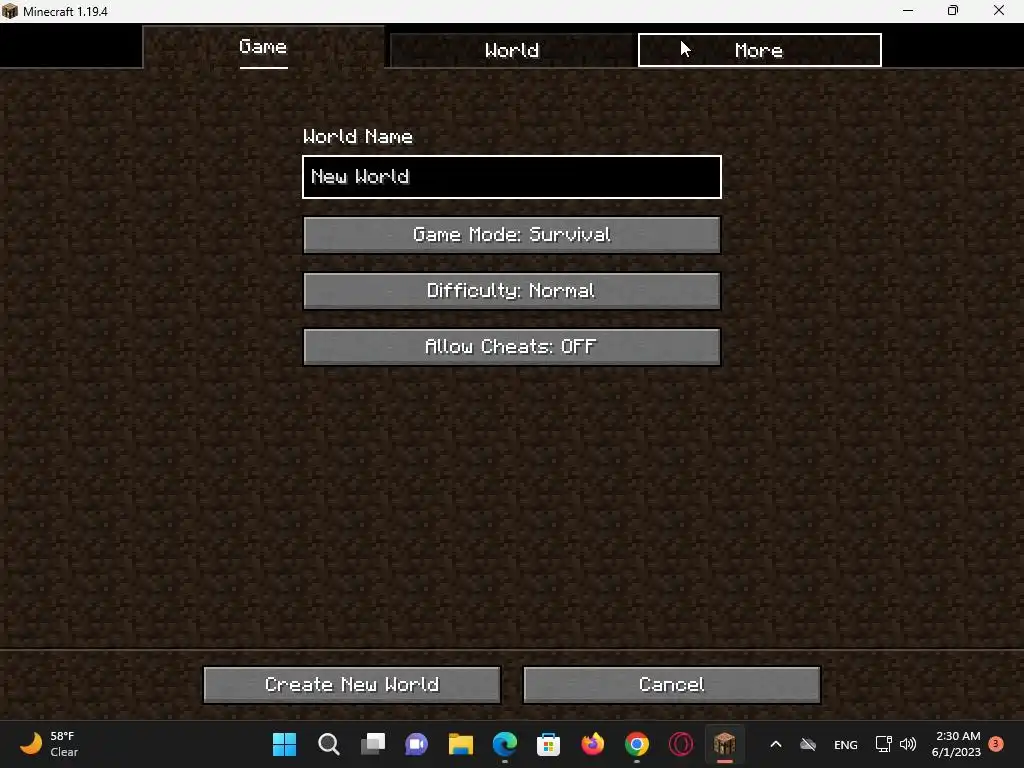Toggle the Game Mode: Survival button
Image resolution: width=1024 pixels, height=768 pixels.
point(512,234)
